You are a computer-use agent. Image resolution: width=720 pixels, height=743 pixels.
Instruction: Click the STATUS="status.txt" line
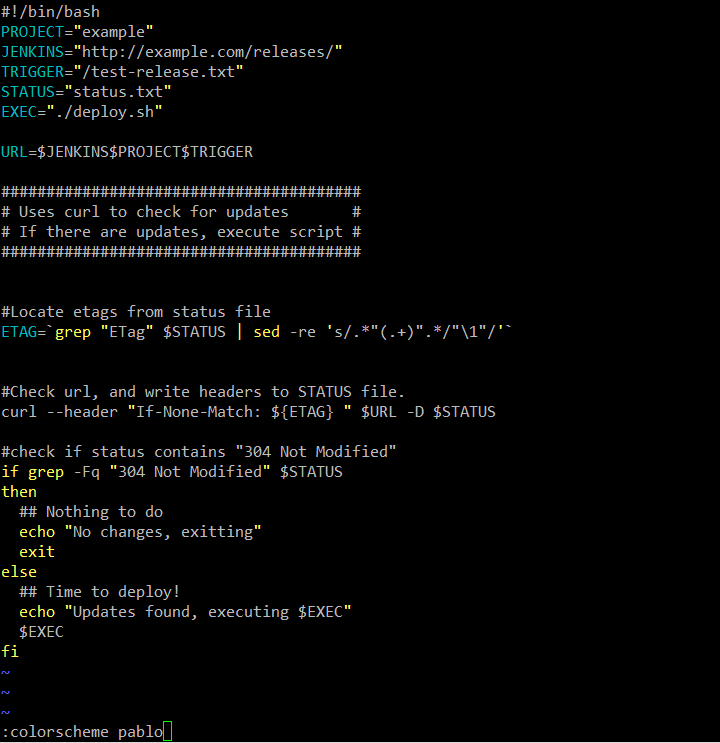(86, 91)
